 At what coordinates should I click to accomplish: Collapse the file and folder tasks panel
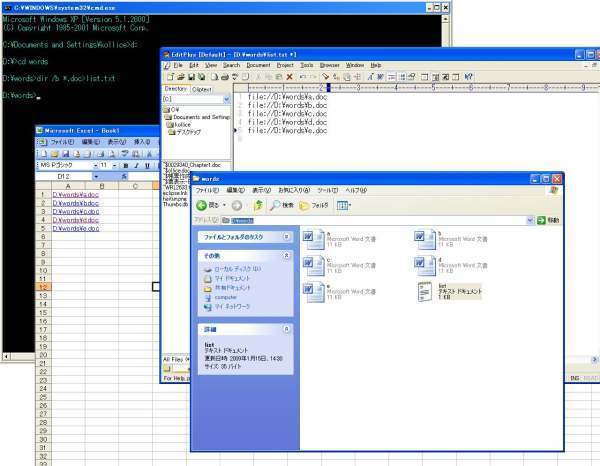pos(287,237)
